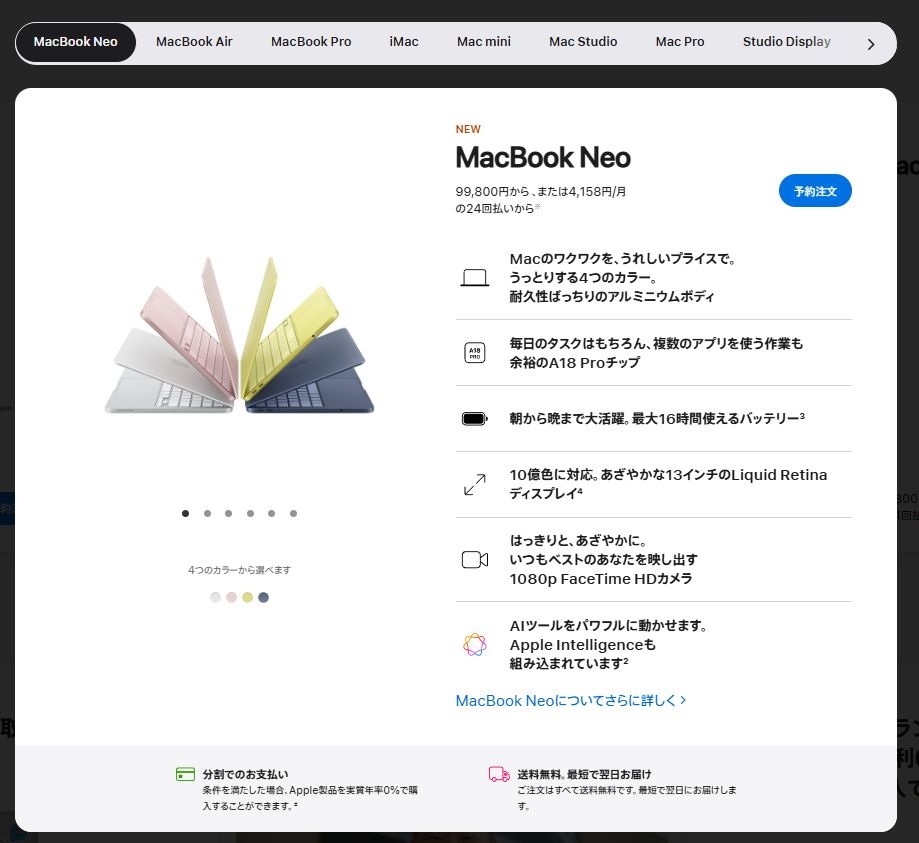919x843 pixels.
Task: Click the laptop icon beside aluminum body feature
Action: coord(474,278)
